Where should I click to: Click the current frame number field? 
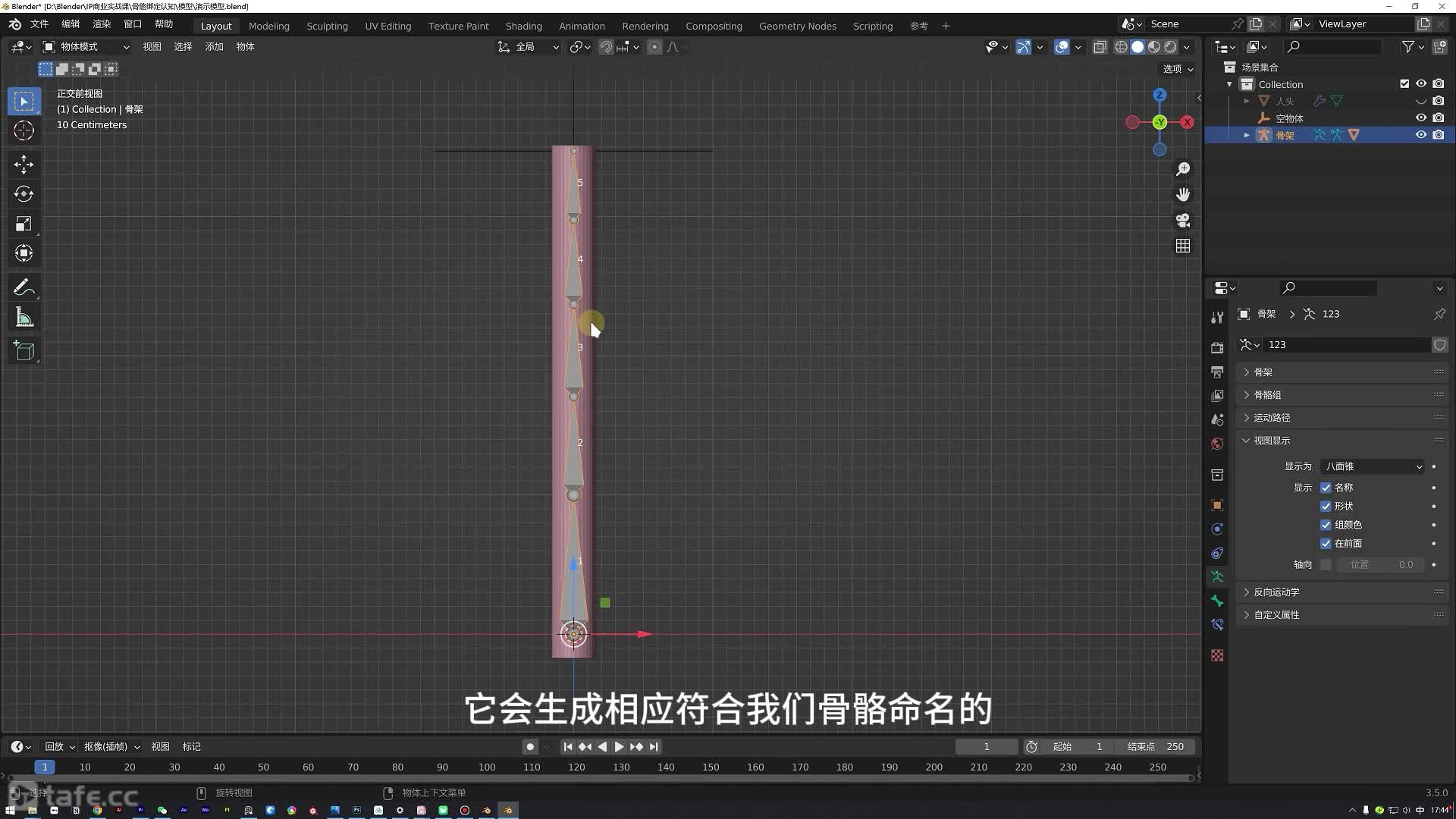pyautogui.click(x=987, y=747)
